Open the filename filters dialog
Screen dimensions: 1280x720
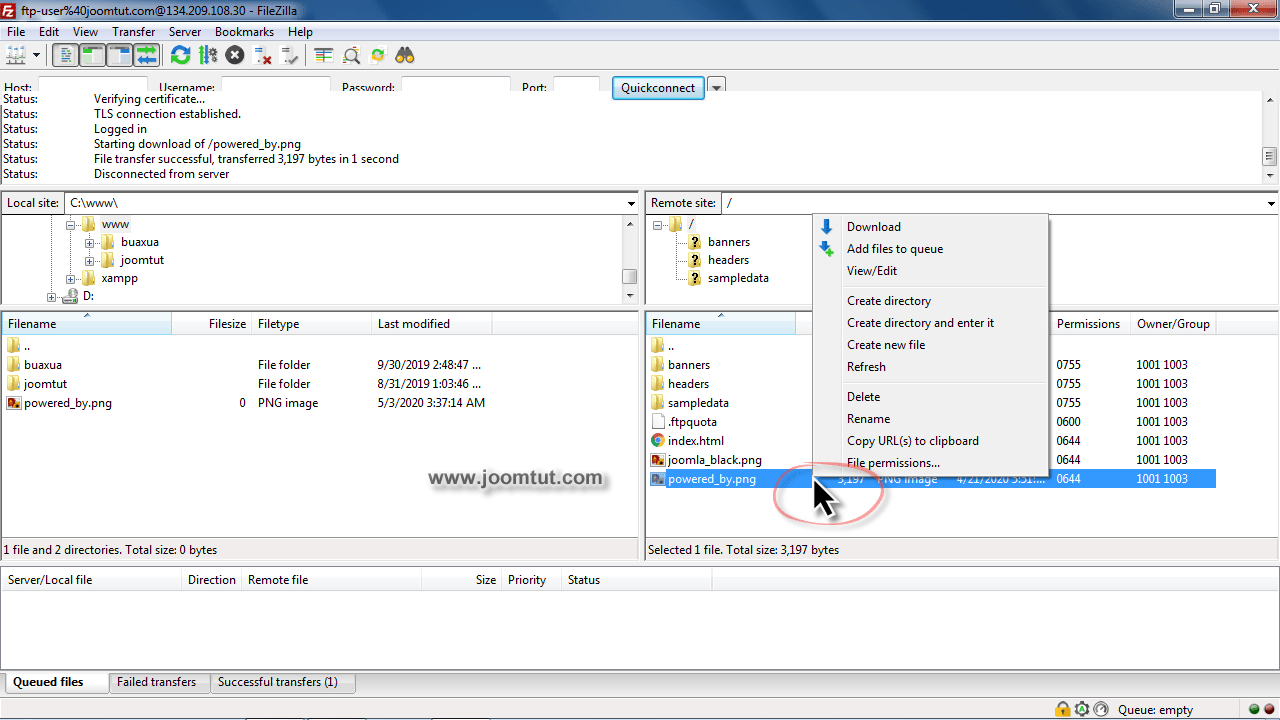[350, 55]
